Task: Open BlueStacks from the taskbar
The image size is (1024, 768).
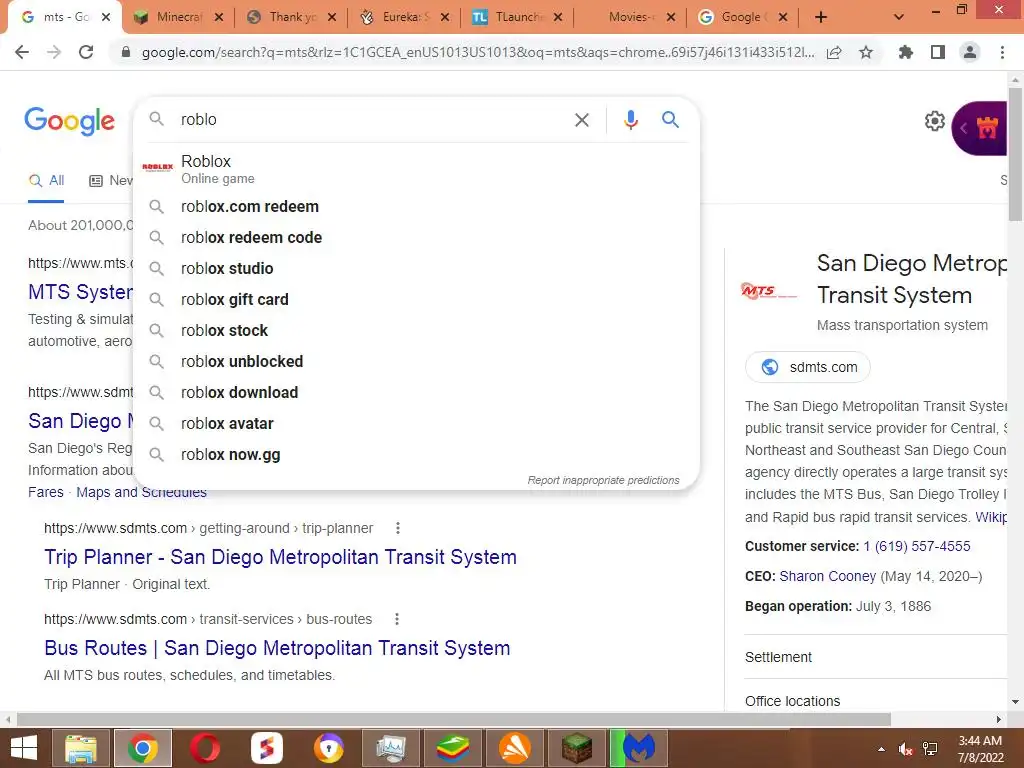Action: pyautogui.click(x=453, y=748)
